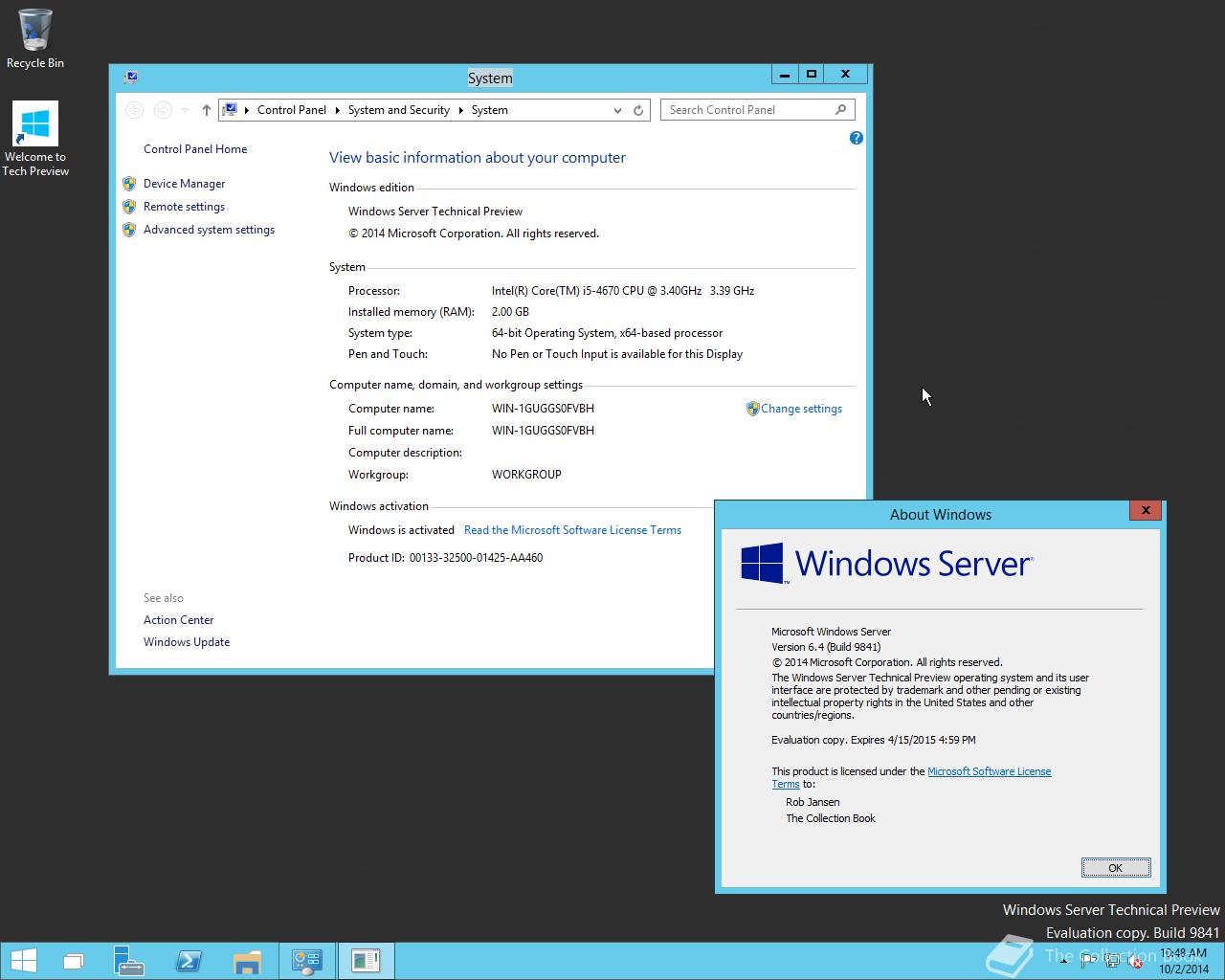The image size is (1225, 980).
Task: Close the About Windows dialog
Action: coord(1146,510)
